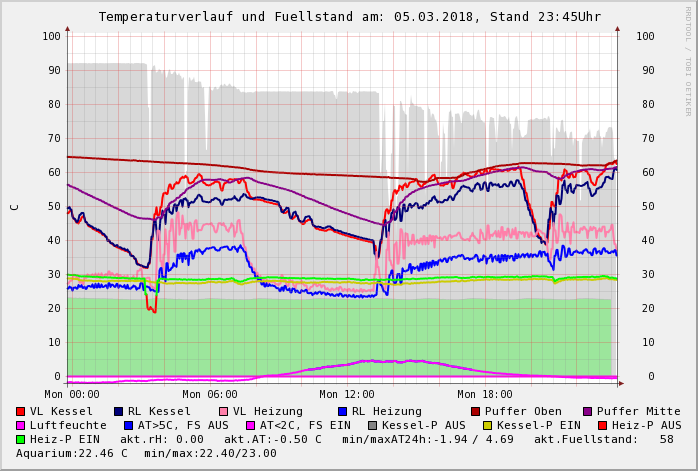Select the blue RL Heizung legend swatch
The width and height of the screenshot is (698, 471).
click(342, 411)
